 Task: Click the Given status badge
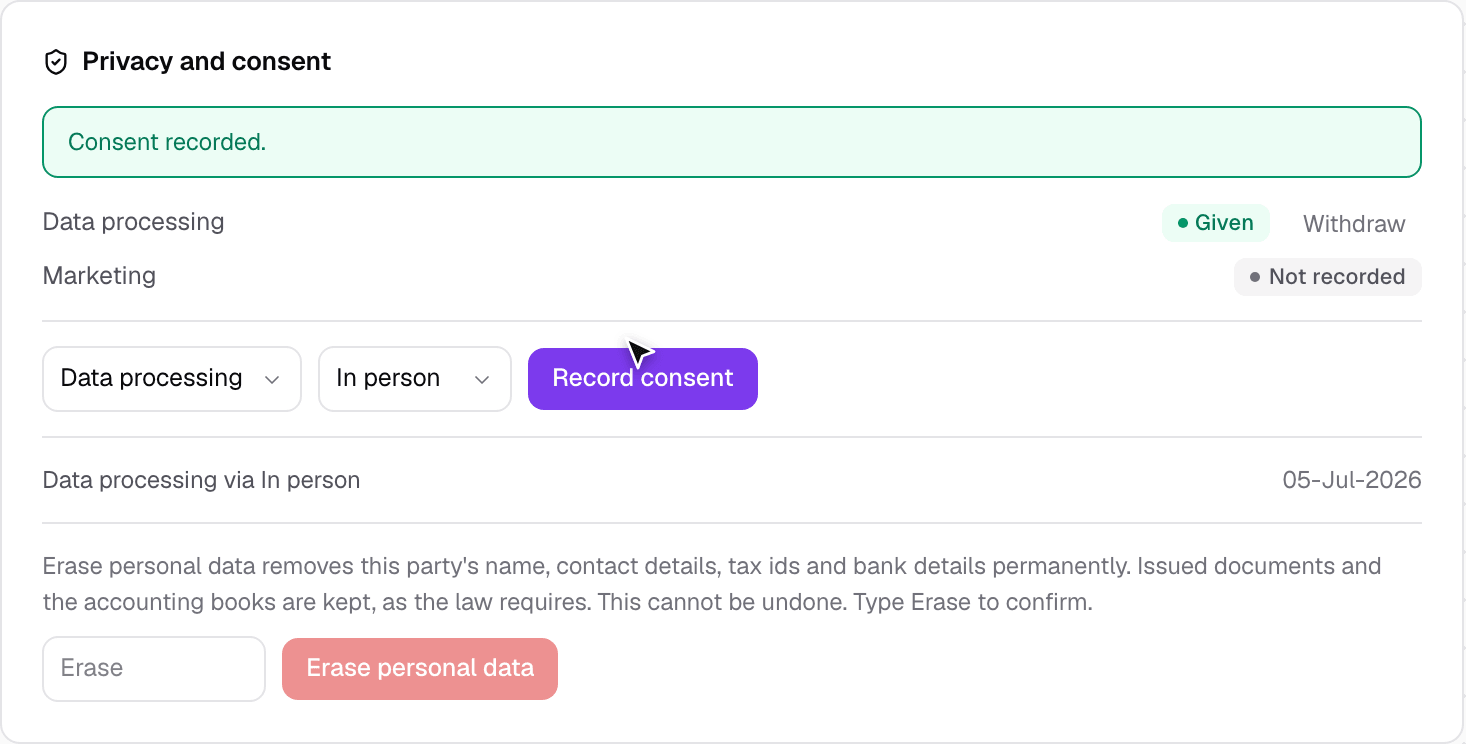(1216, 223)
